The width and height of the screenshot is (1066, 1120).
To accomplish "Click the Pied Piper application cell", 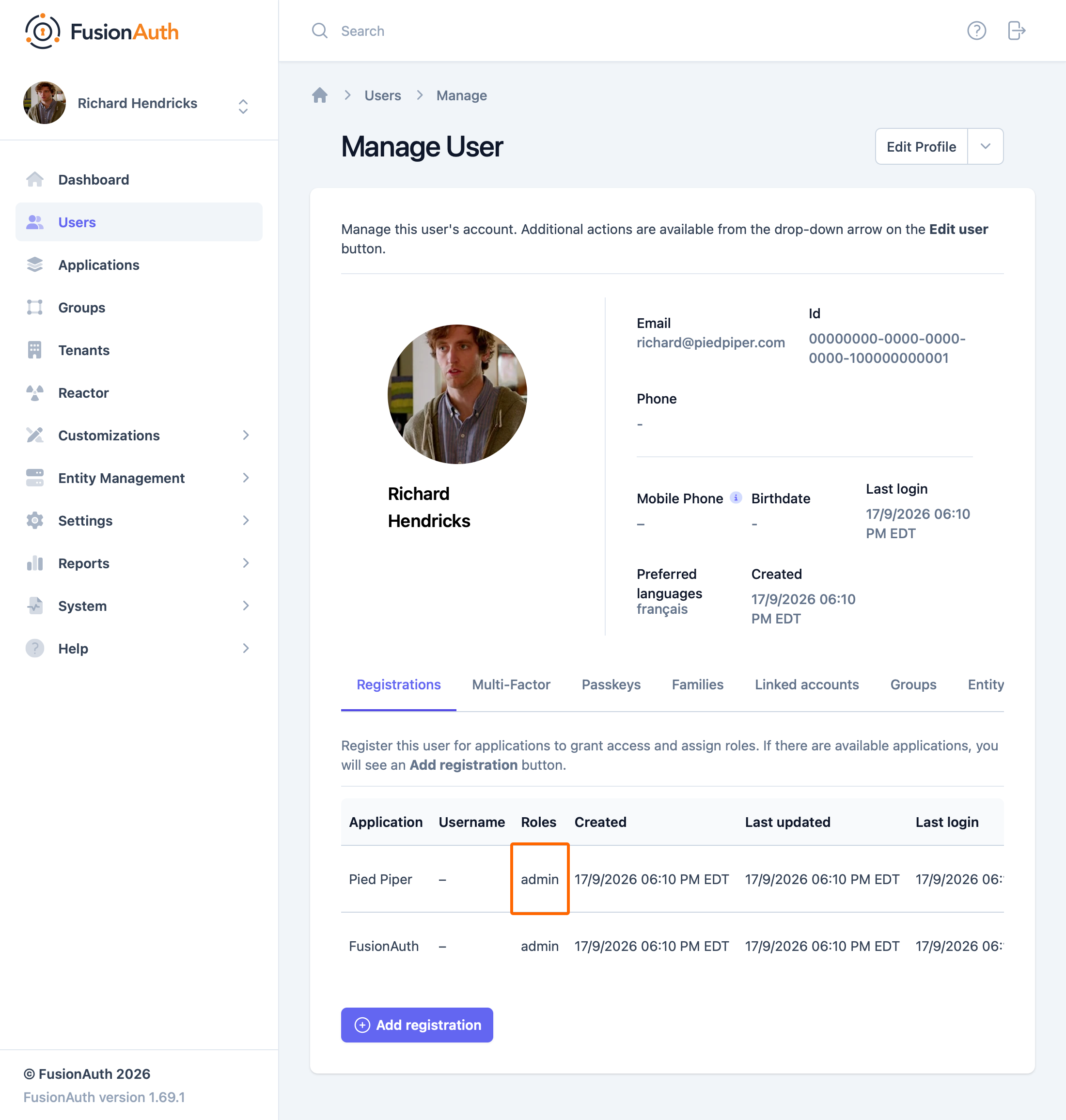I will click(380, 879).
